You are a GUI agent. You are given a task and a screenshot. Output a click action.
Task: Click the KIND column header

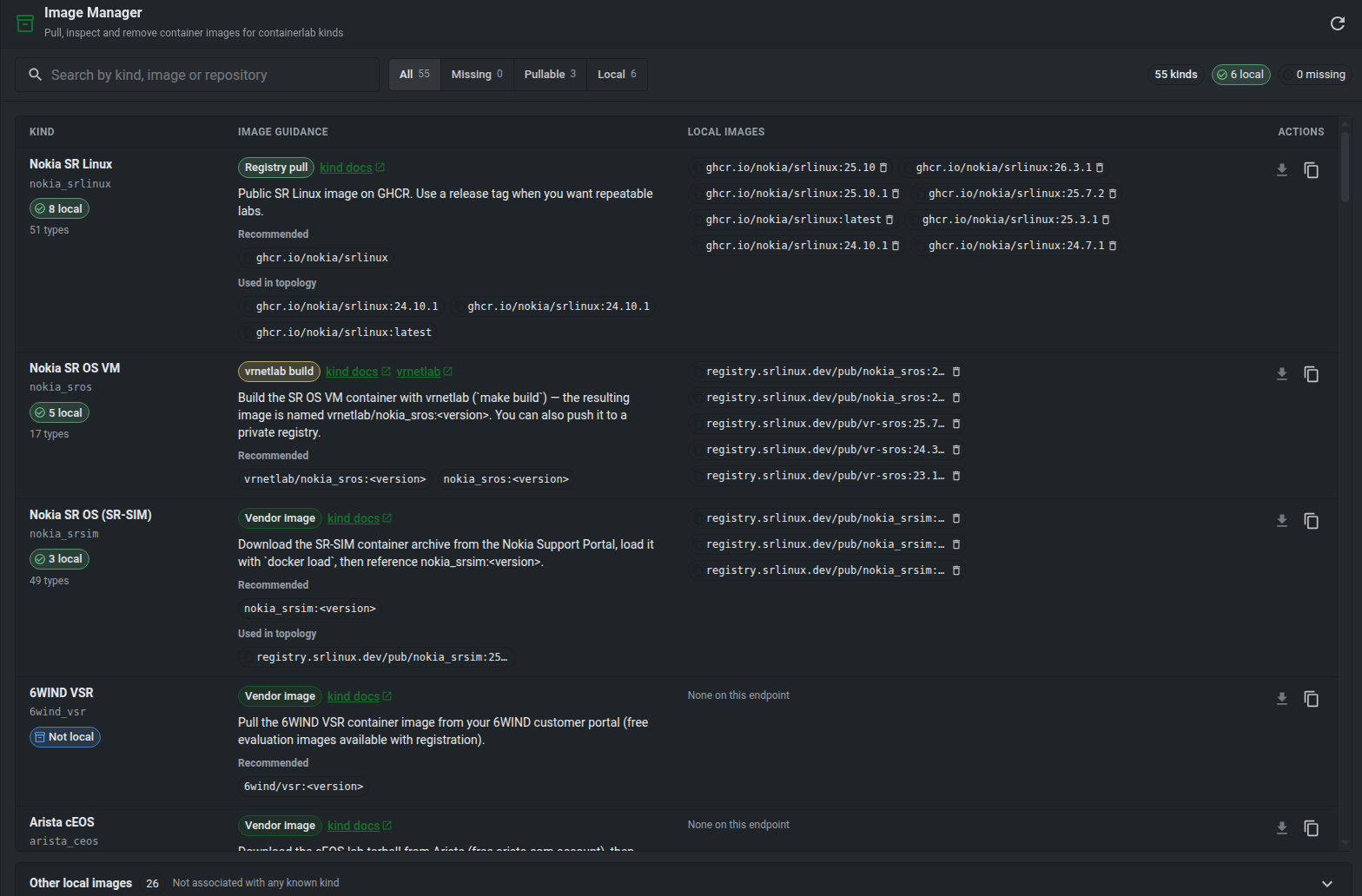[42, 132]
